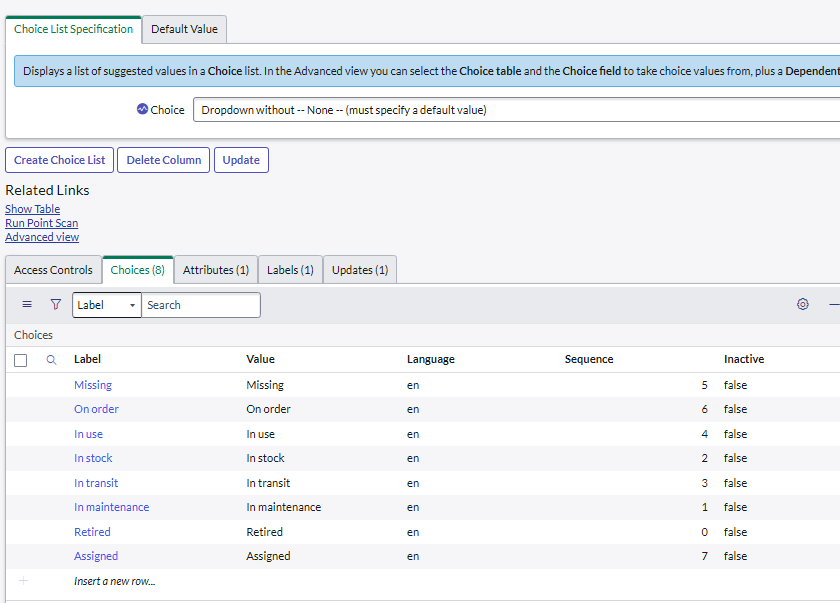This screenshot has width=840, height=603.
Task: Select the Attributes (1) tab
Action: coord(216,270)
